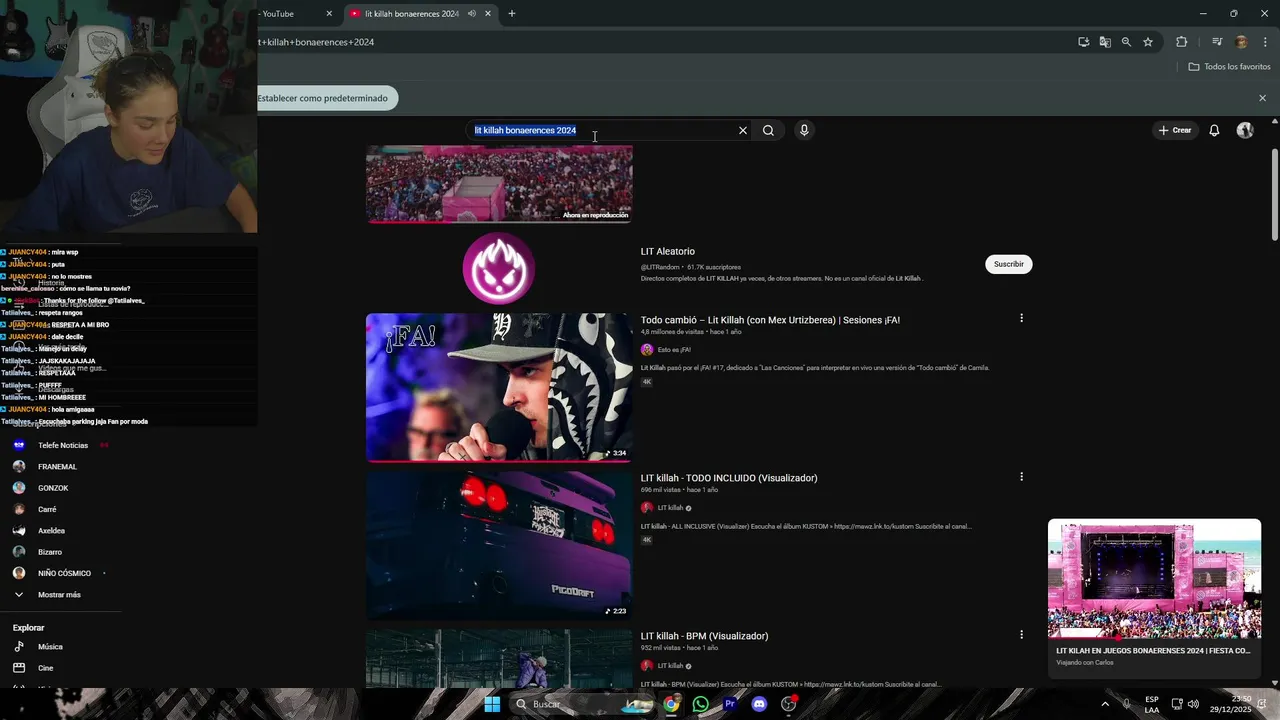Open Premiere Pro from the taskbar
Viewport: 1280px width, 720px height.
click(730, 704)
